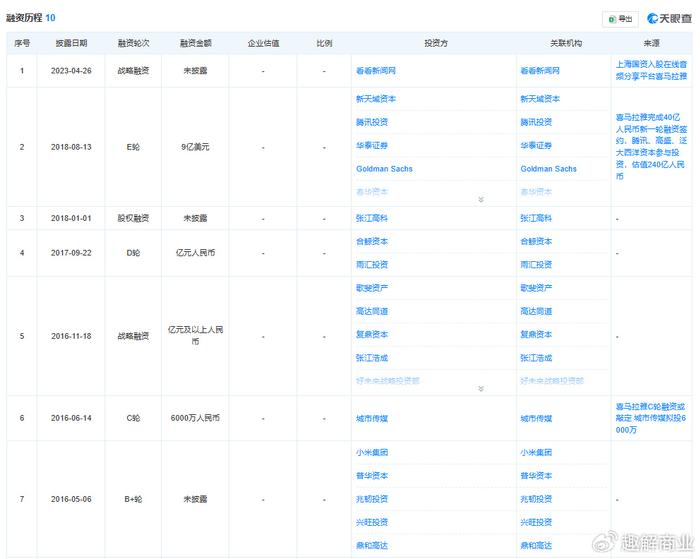Click the 天眼查 logo

click(x=669, y=18)
